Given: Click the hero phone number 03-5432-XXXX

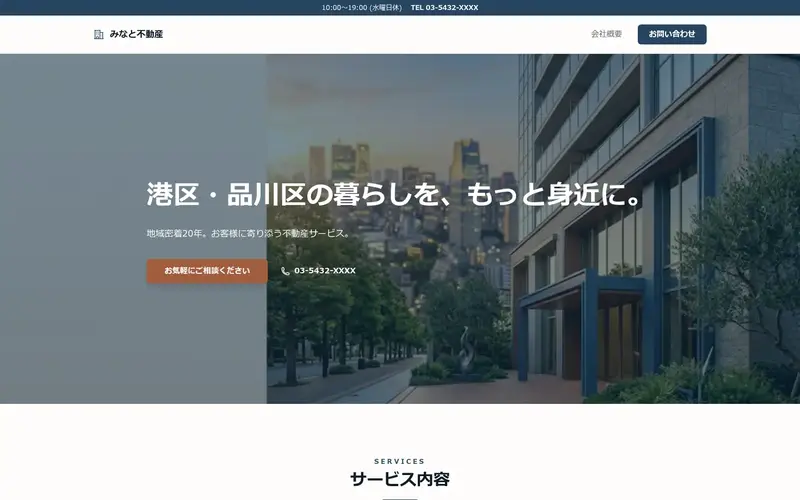Looking at the screenshot, I should click(x=325, y=271).
